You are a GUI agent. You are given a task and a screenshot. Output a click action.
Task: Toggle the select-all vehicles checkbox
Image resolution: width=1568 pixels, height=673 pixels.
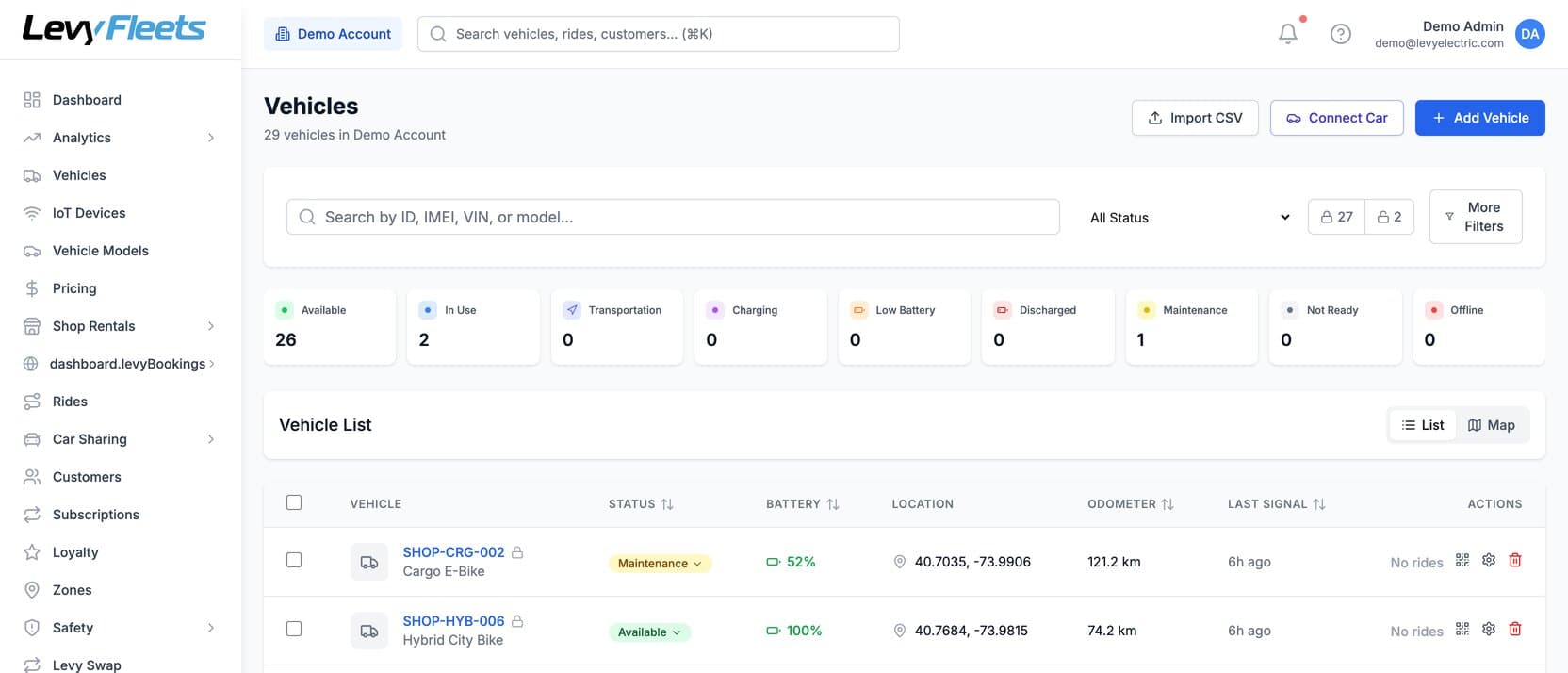[x=294, y=502]
